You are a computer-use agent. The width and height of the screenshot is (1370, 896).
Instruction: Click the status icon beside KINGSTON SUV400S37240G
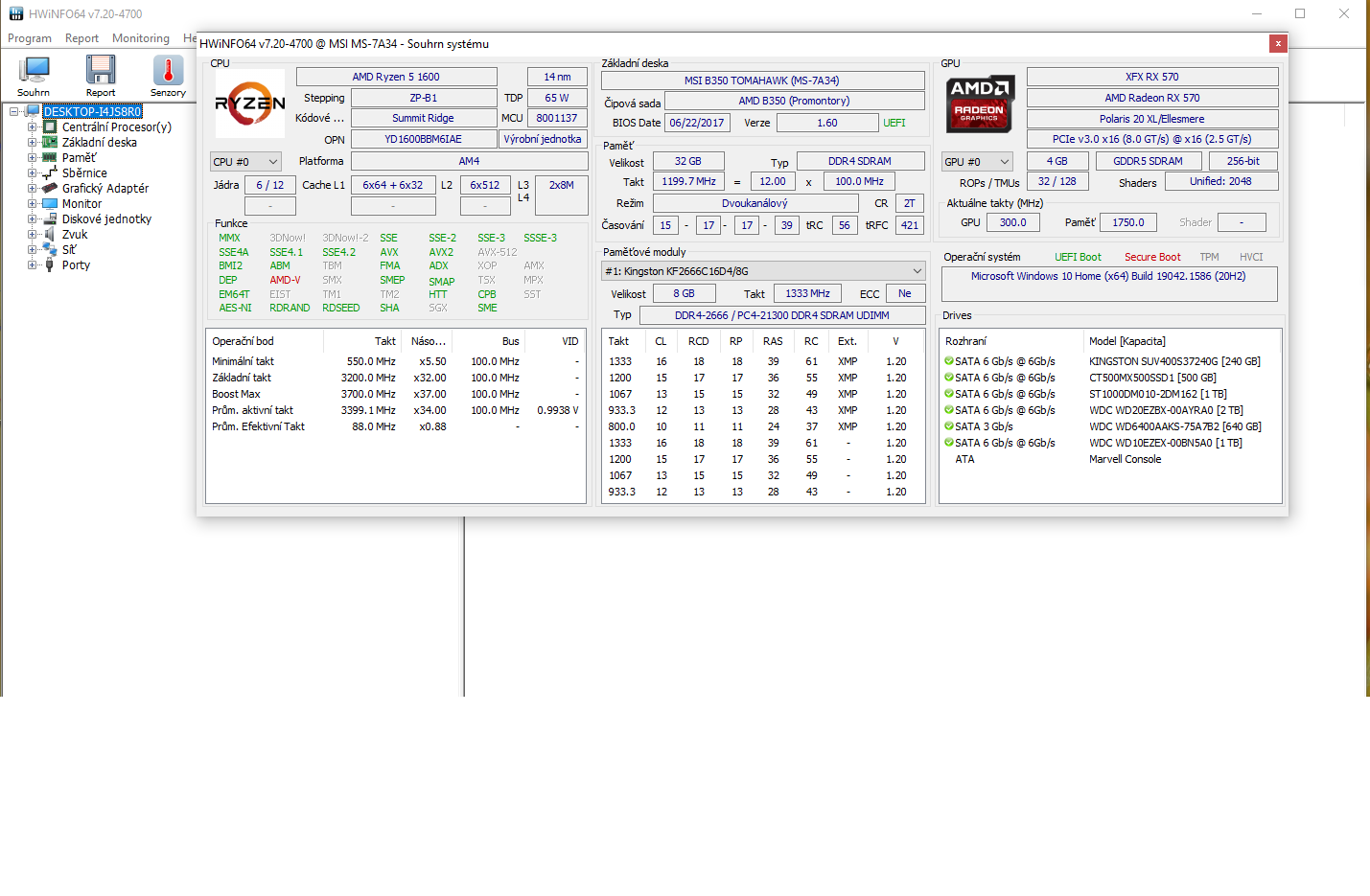click(949, 361)
